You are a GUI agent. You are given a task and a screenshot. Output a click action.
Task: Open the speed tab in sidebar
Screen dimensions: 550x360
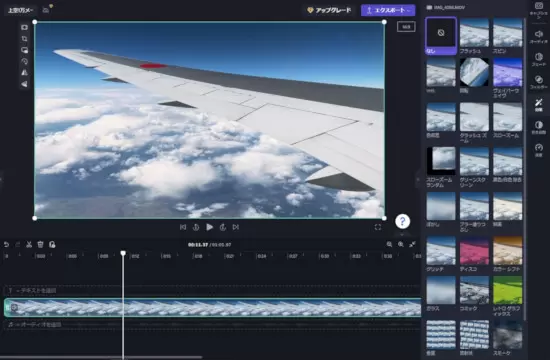[538, 150]
